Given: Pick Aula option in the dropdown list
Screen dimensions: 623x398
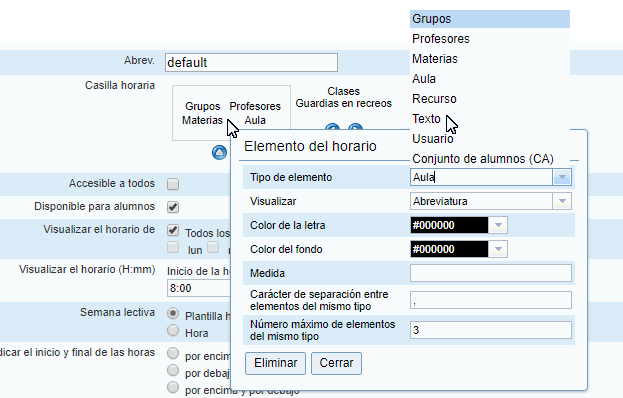Looking at the screenshot, I should click(x=490, y=79).
